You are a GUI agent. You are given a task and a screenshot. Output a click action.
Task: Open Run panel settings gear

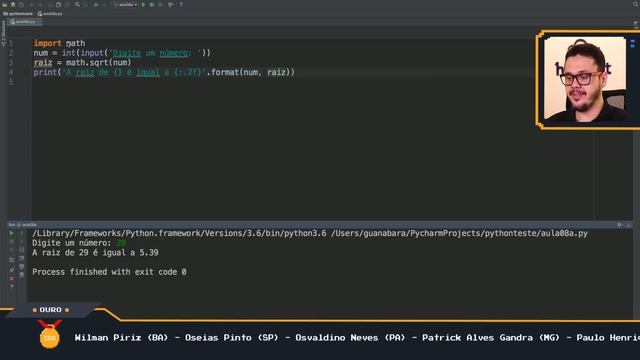tap(620, 225)
